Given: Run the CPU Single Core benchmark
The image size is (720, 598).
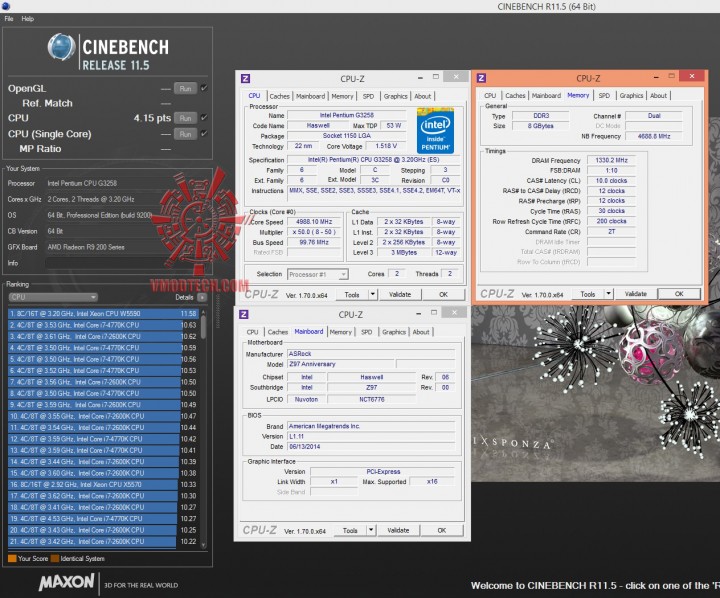Looking at the screenshot, I should (186, 134).
